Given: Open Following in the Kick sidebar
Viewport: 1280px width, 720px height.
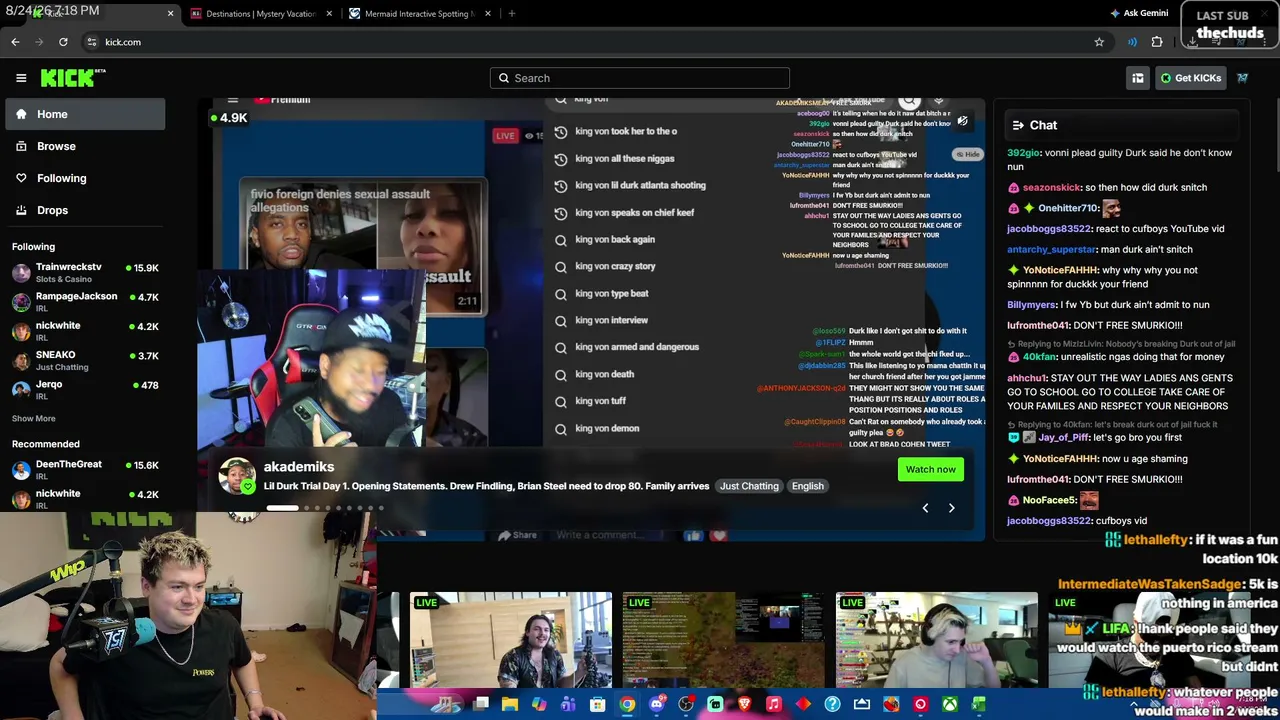Looking at the screenshot, I should (x=85, y=178).
